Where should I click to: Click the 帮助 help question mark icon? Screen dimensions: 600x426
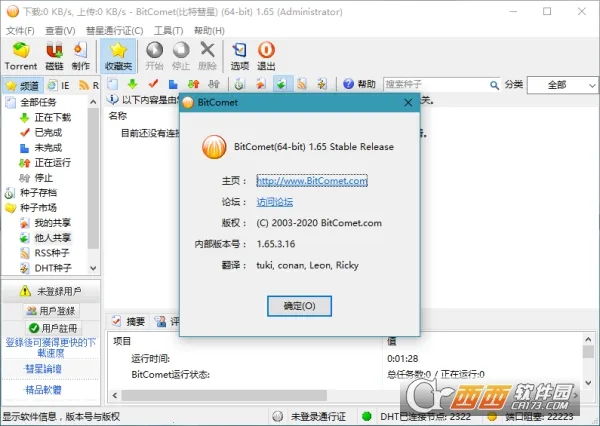[x=349, y=85]
